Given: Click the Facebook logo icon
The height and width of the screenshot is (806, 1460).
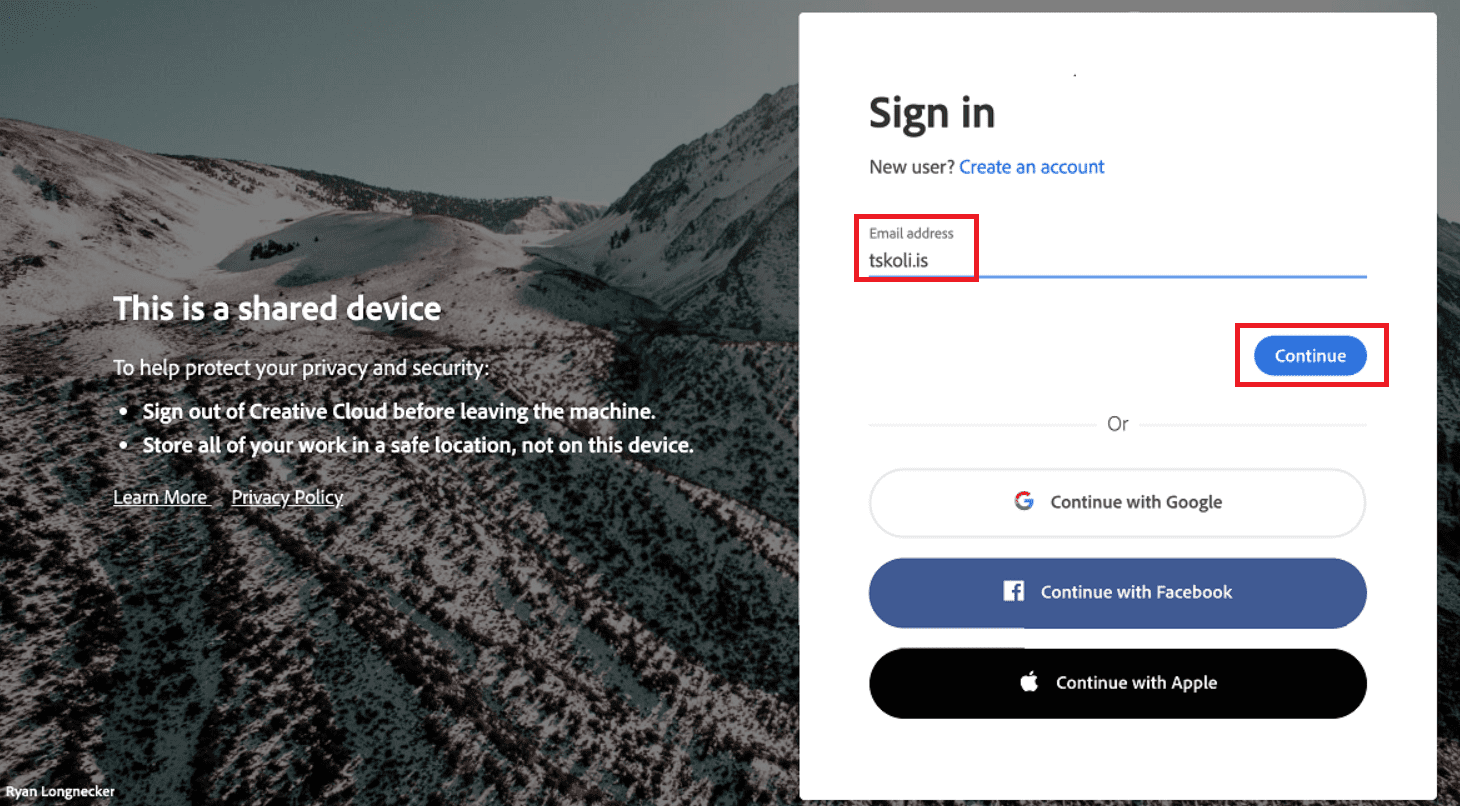Looking at the screenshot, I should pyautogui.click(x=1014, y=591).
